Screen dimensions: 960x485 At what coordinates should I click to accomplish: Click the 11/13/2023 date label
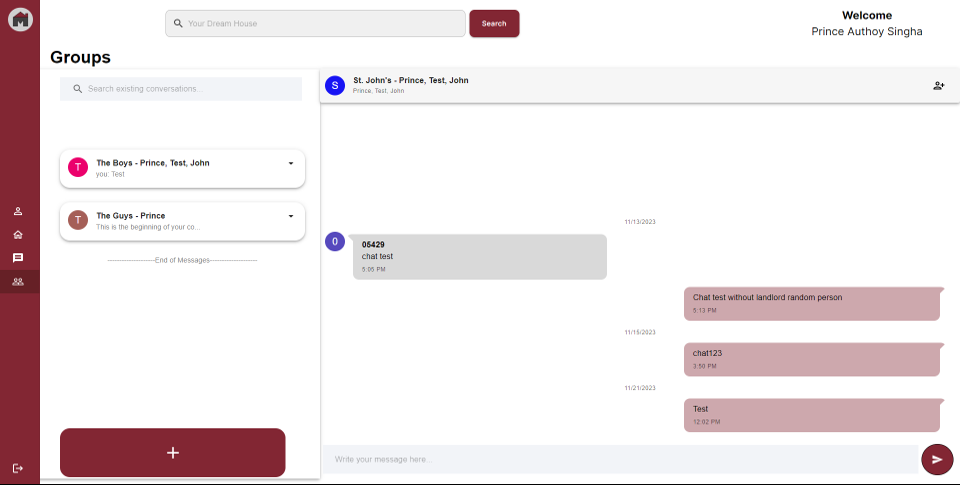[640, 222]
